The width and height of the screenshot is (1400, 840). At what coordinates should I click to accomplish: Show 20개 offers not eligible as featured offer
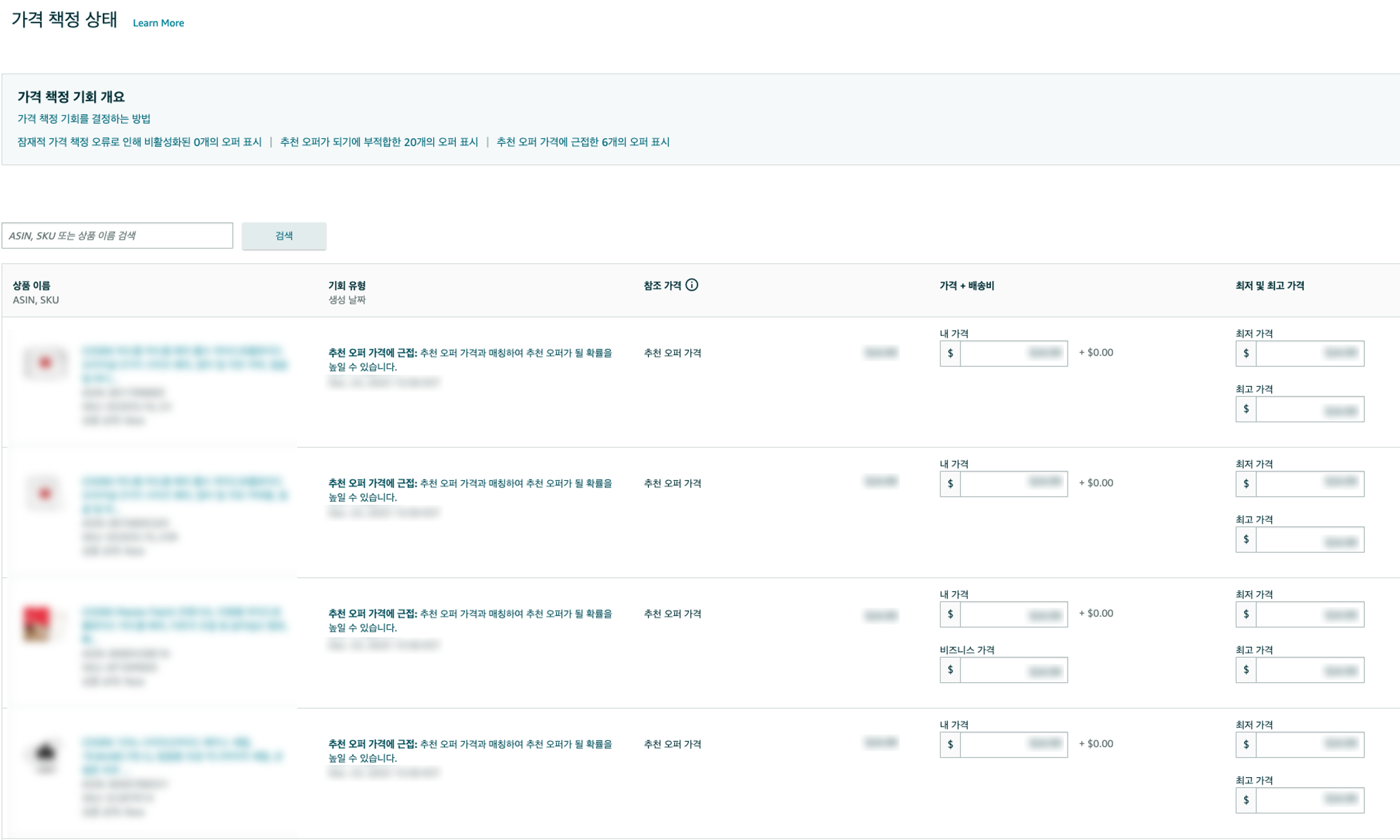(379, 142)
